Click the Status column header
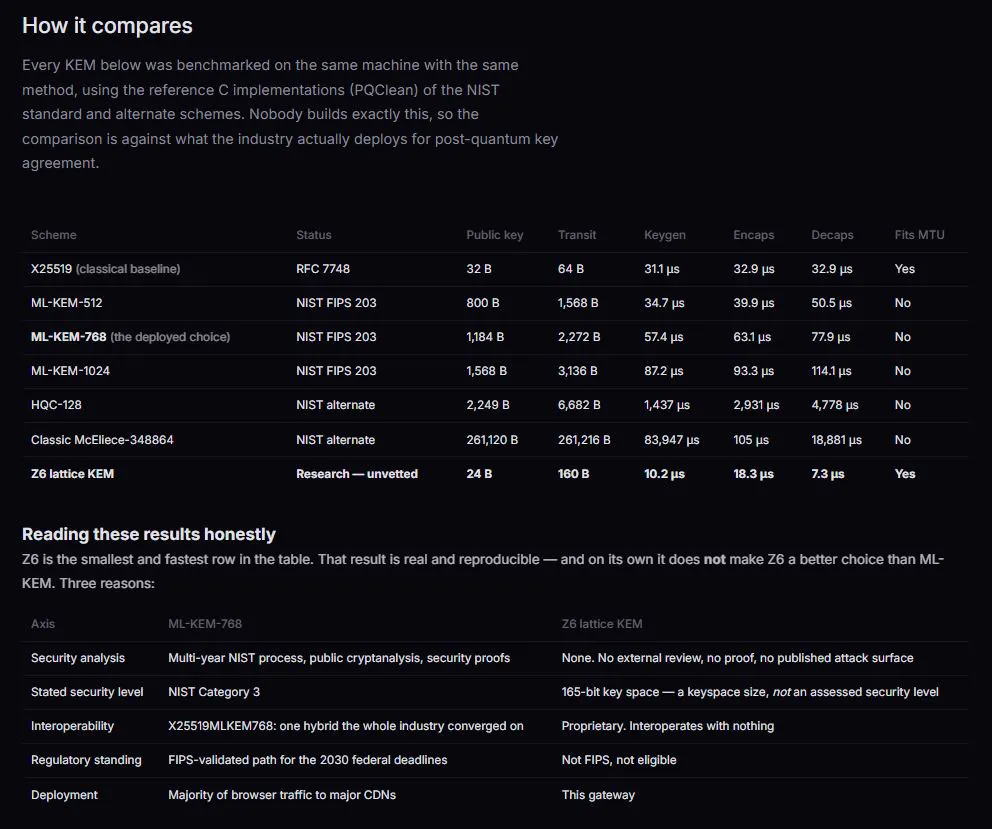Screen dimensions: 992x829 click(x=314, y=235)
